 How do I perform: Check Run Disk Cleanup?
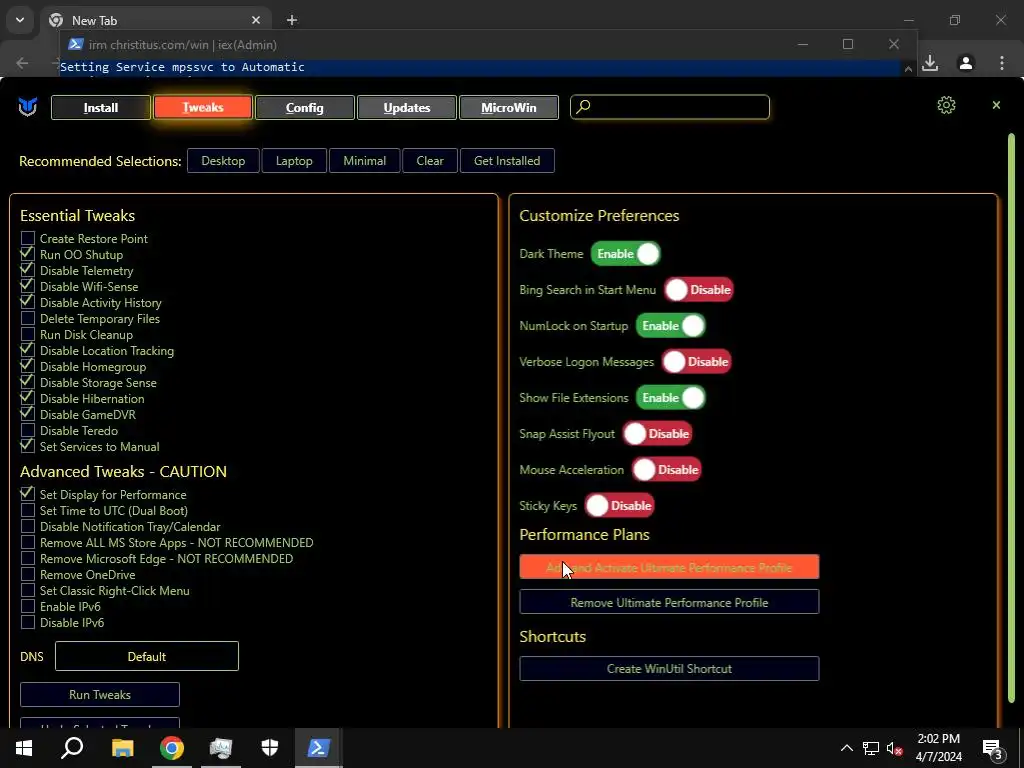click(27, 334)
